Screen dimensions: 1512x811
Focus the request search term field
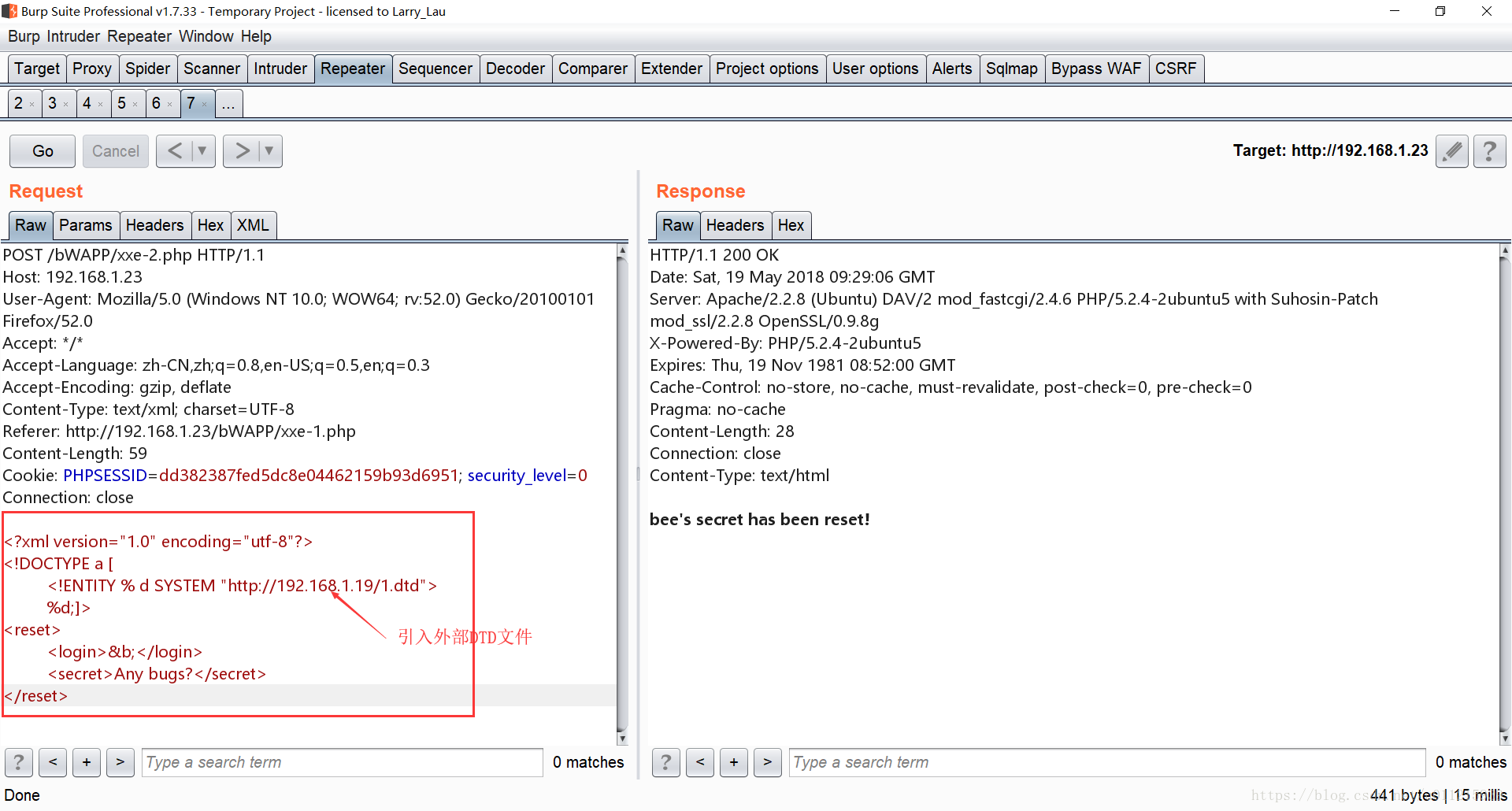[x=342, y=762]
